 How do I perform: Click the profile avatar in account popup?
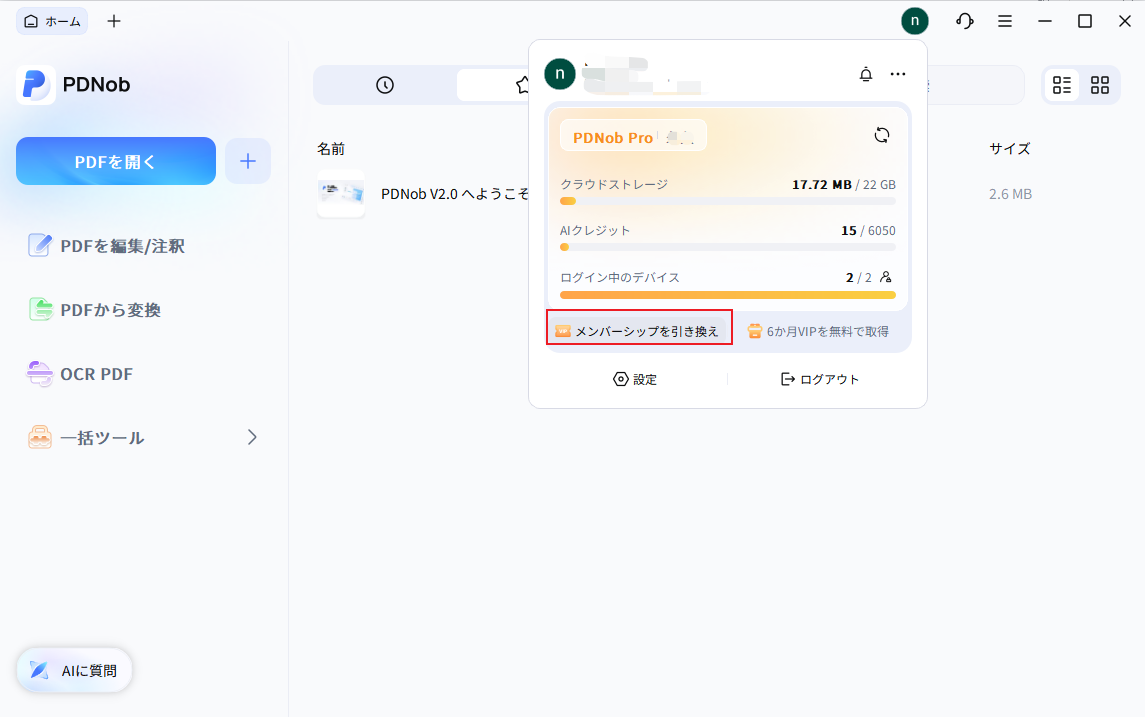point(560,74)
